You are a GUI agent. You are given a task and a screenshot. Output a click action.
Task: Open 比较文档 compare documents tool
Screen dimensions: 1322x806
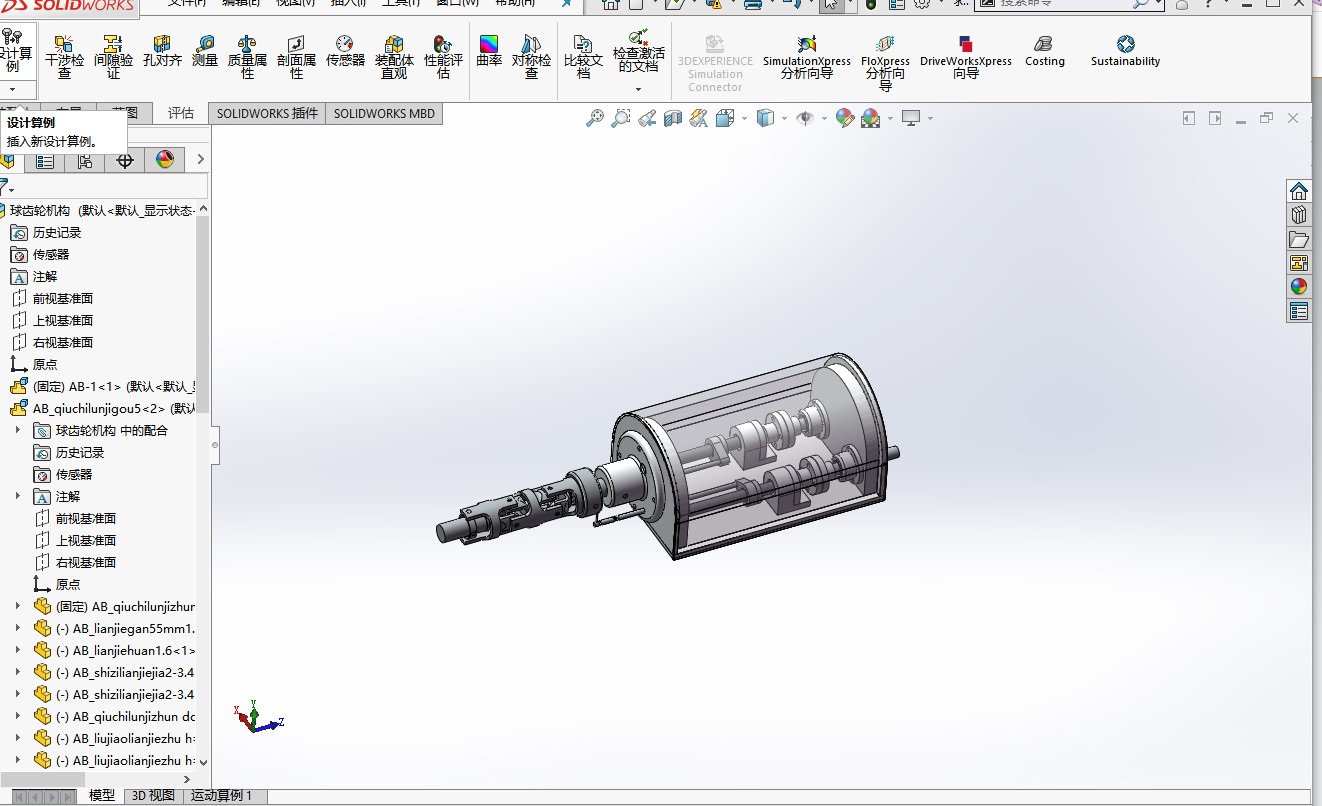pyautogui.click(x=583, y=56)
